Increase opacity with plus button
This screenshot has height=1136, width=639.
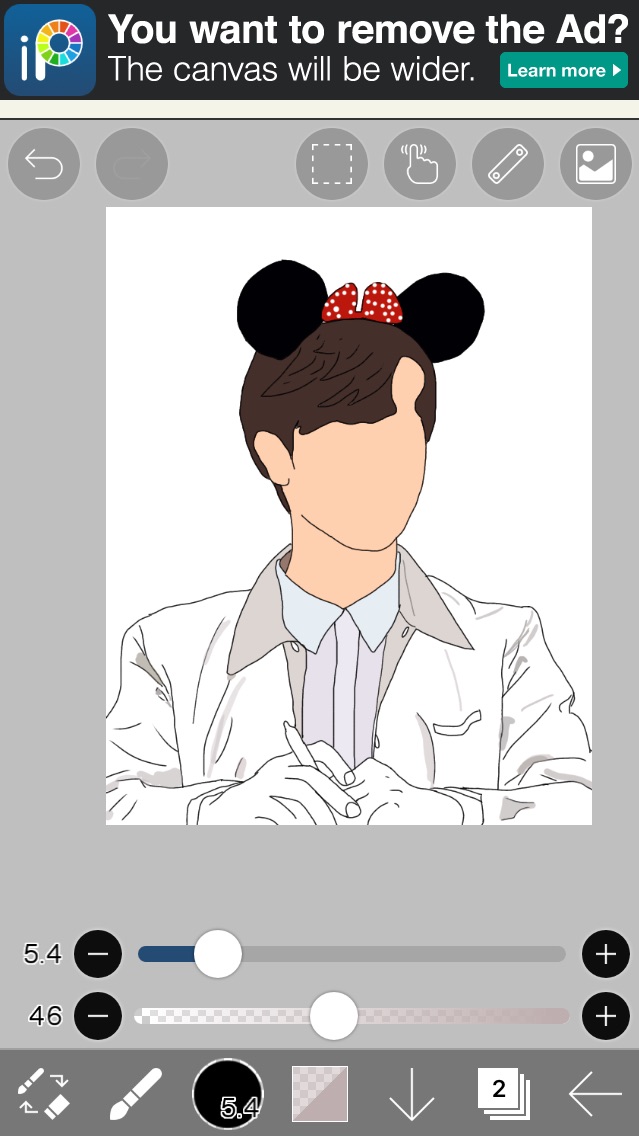click(x=606, y=1016)
